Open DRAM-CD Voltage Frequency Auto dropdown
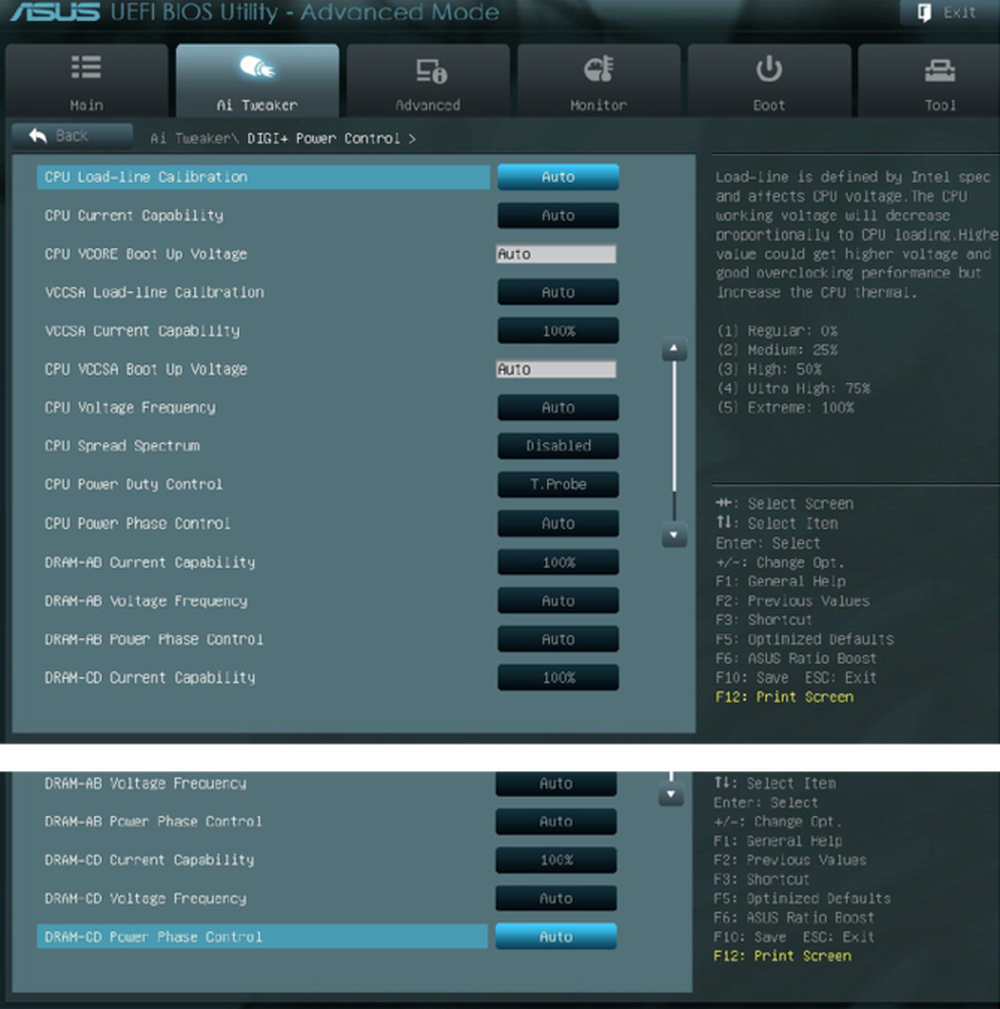Viewport: 1000px width, 1009px height. coord(556,898)
